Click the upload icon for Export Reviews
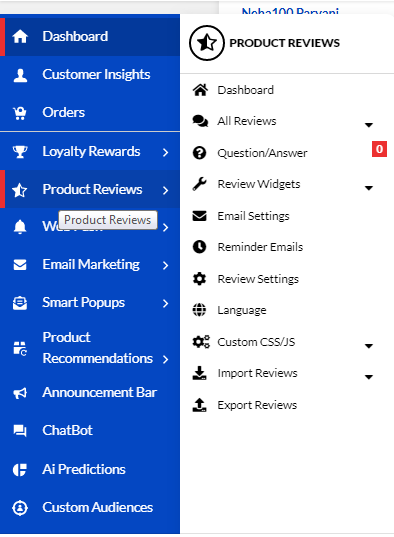Viewport: 394px width, 537px height. coord(199,405)
